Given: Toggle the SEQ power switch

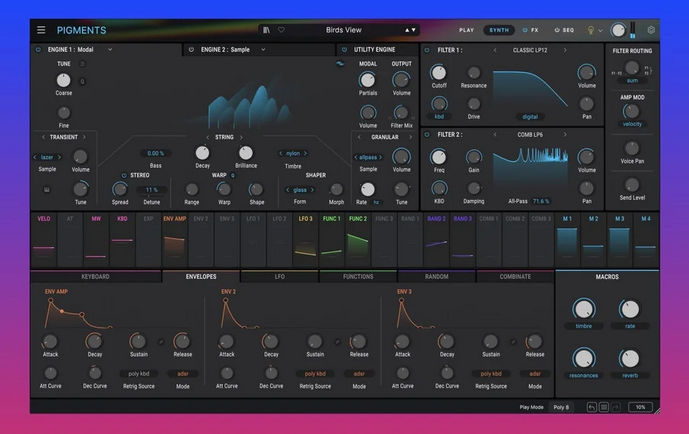Looking at the screenshot, I should pos(557,30).
